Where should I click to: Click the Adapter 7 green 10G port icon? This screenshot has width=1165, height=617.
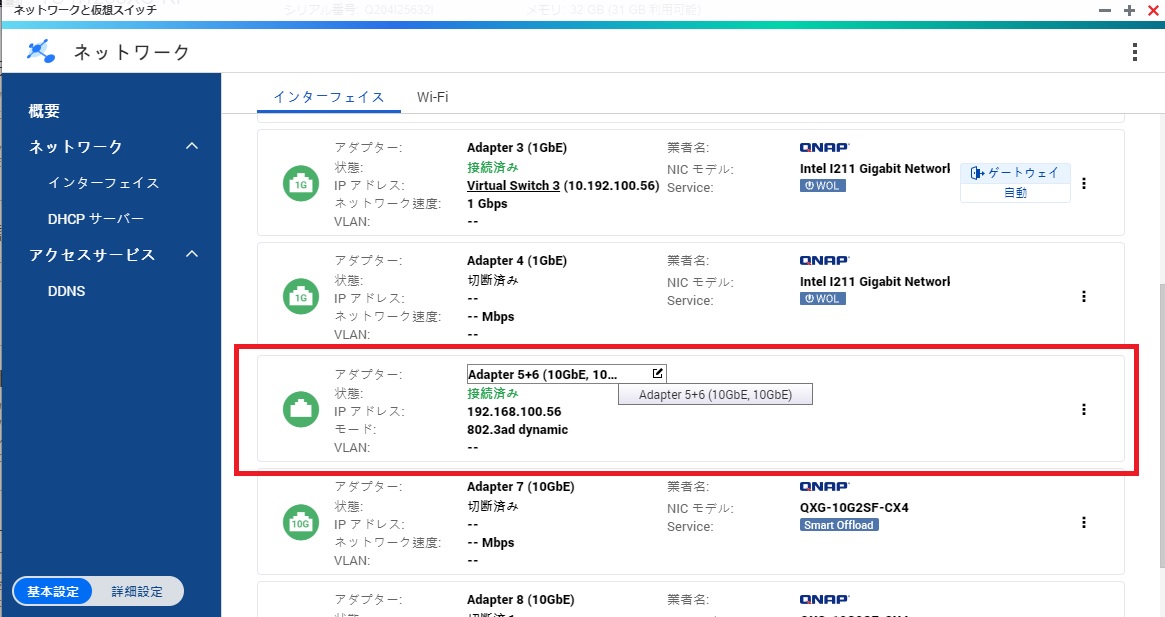click(x=300, y=523)
